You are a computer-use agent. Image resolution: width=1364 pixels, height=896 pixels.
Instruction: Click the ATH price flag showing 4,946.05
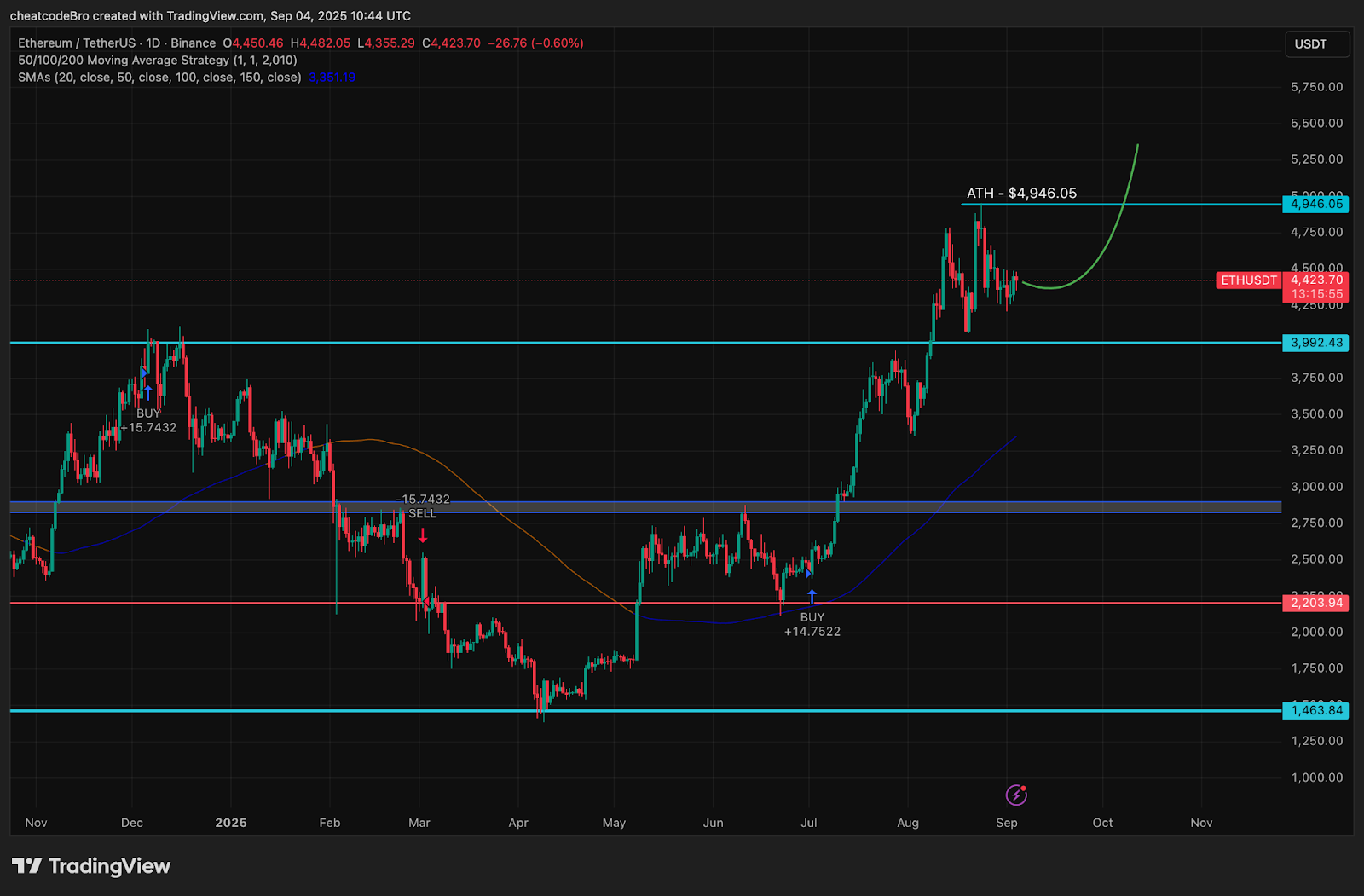(1315, 205)
